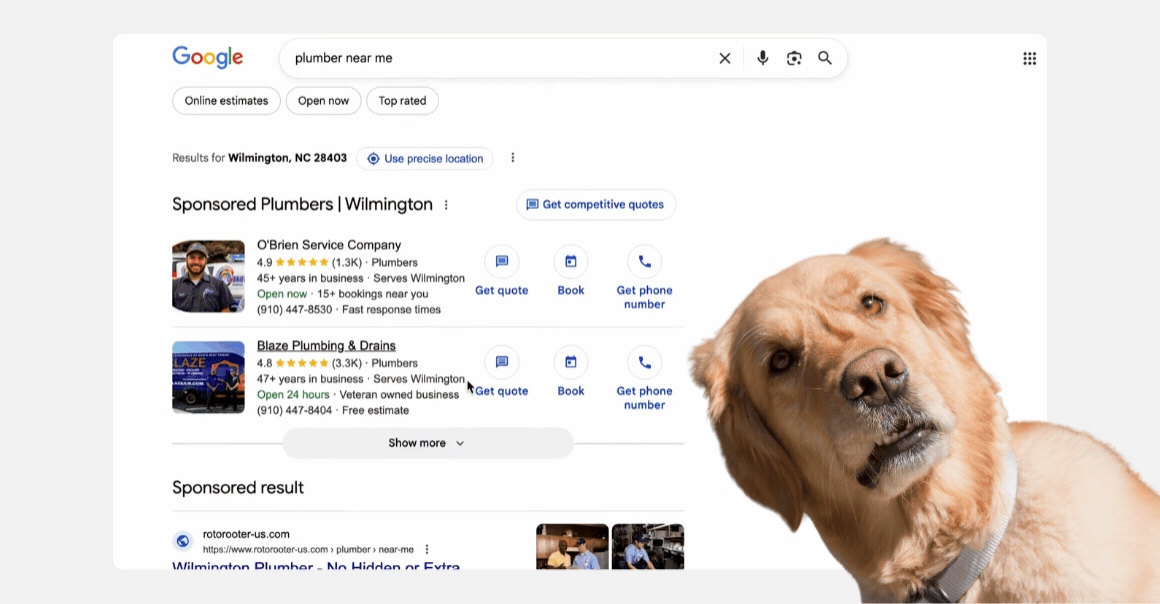Expand Show more sponsored plumbers
Viewport: 1160px width, 604px height.
[428, 443]
